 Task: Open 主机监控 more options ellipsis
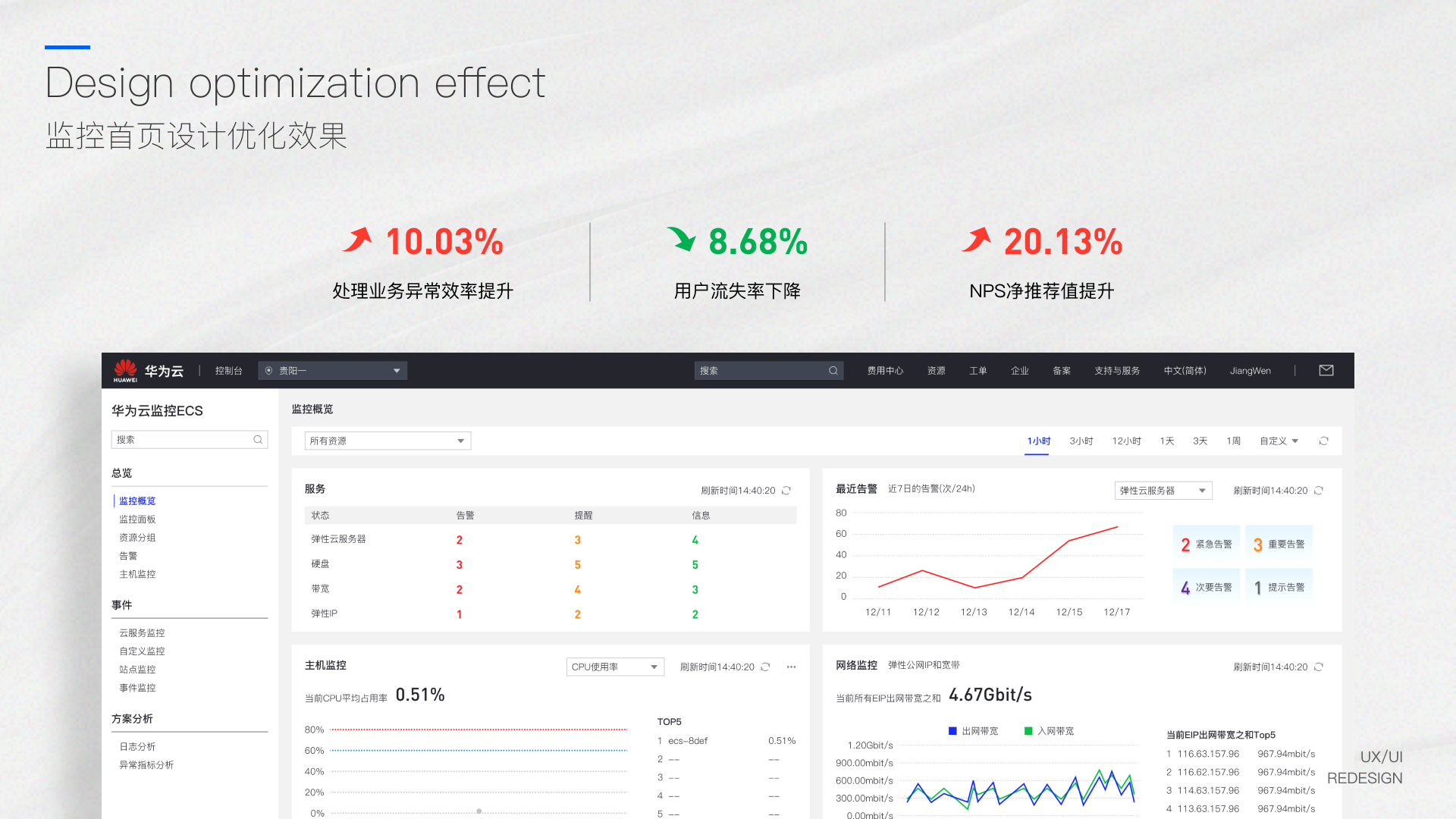(791, 667)
